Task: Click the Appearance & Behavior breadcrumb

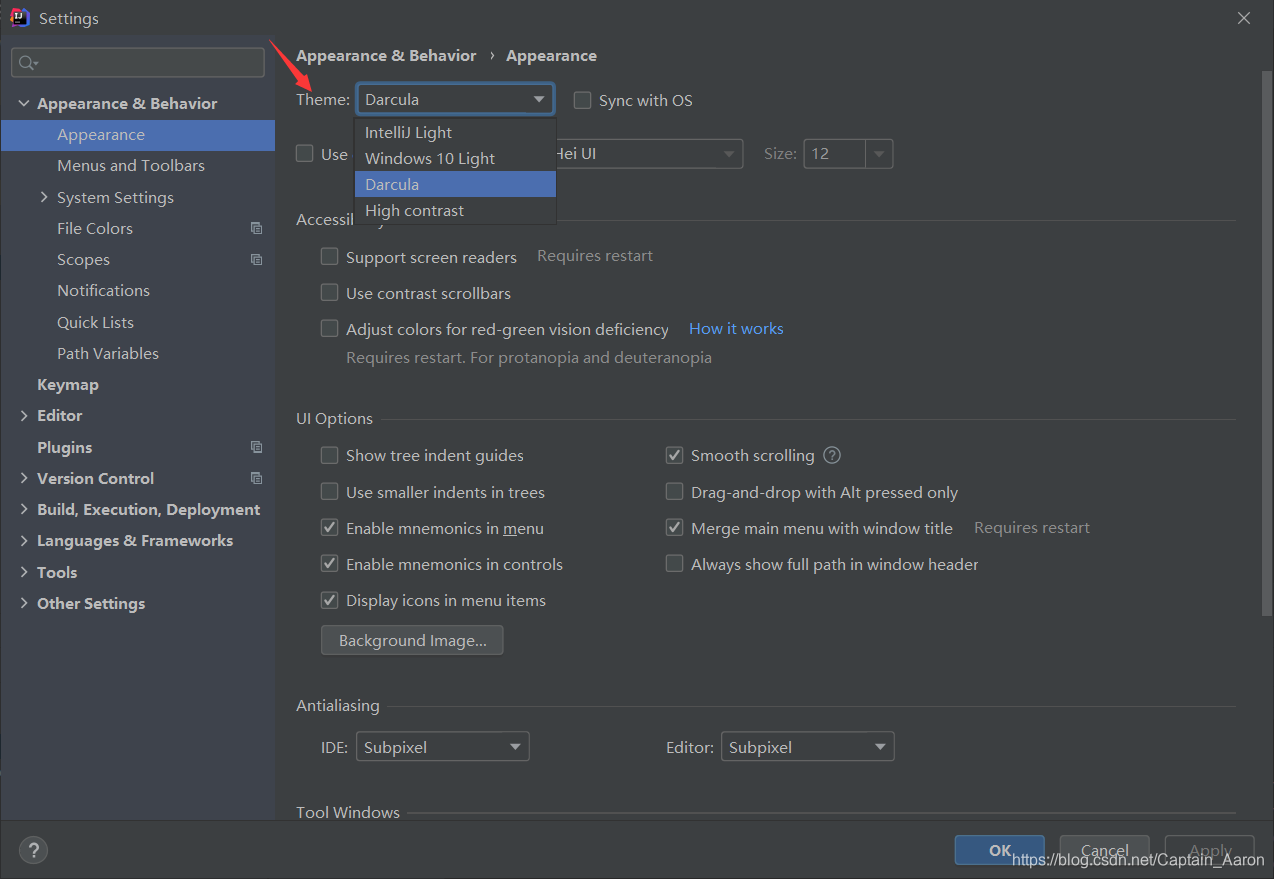Action: pyautogui.click(x=386, y=56)
